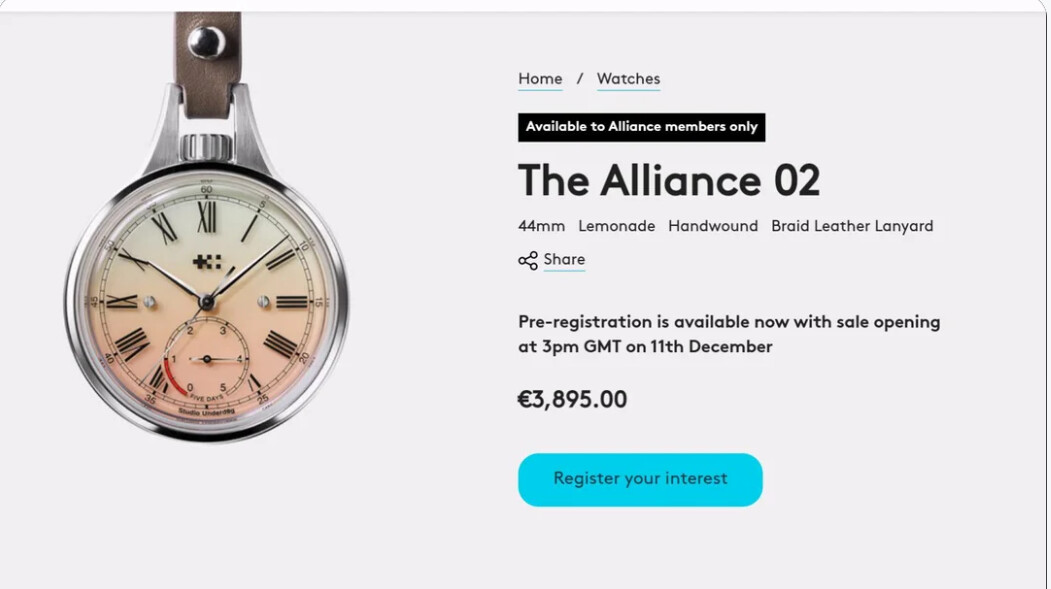Click the Lemonade colour label
This screenshot has height=589, width=1051.
[616, 226]
